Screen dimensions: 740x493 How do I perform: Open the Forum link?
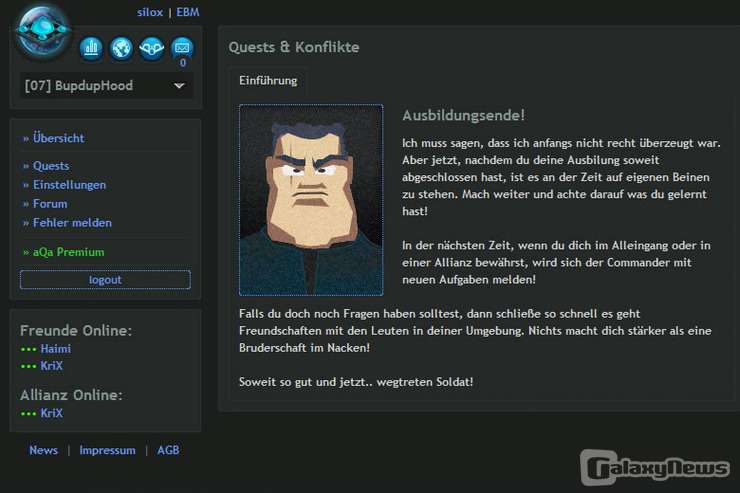(x=50, y=204)
